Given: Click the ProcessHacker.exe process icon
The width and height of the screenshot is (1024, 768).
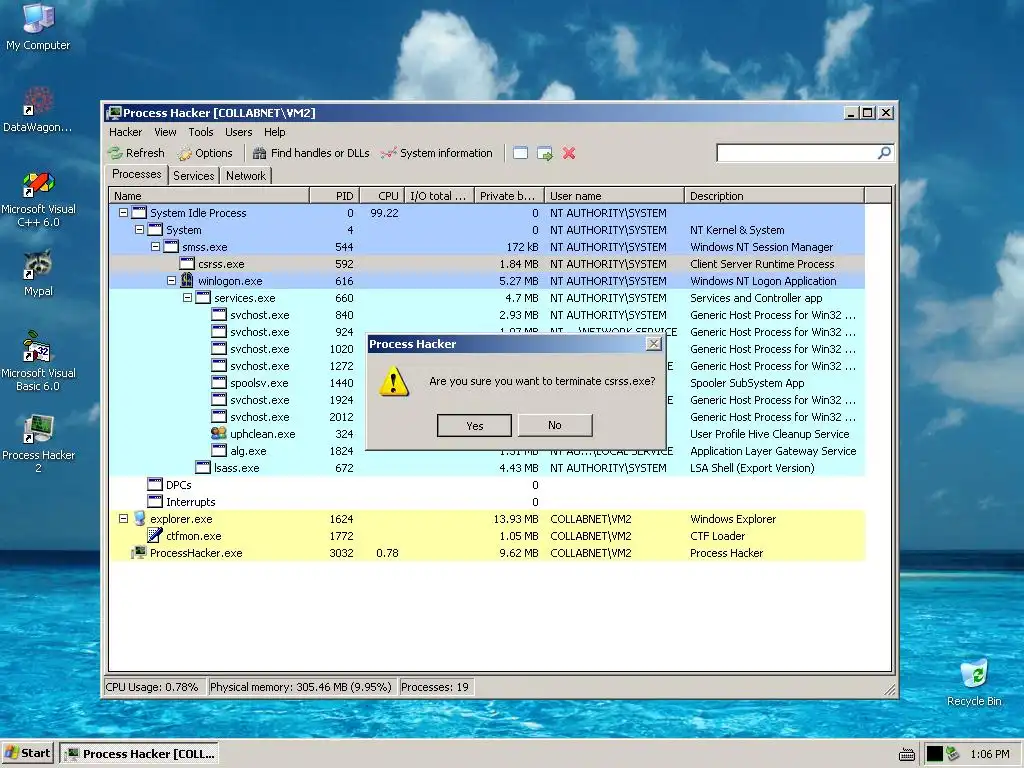Looking at the screenshot, I should click(138, 552).
